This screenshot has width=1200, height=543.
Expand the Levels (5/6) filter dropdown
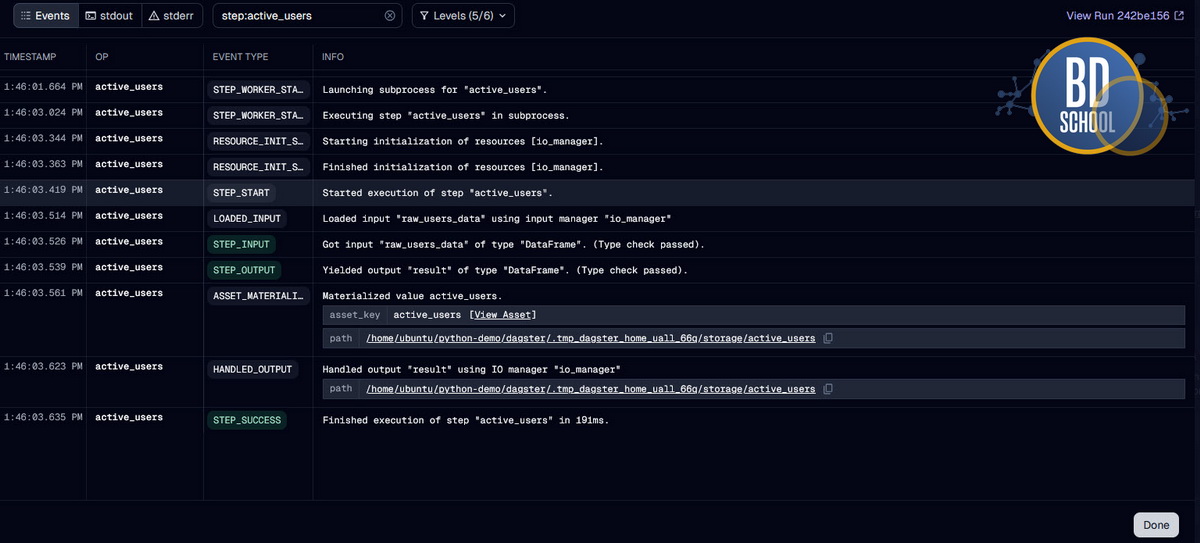pyautogui.click(x=463, y=16)
